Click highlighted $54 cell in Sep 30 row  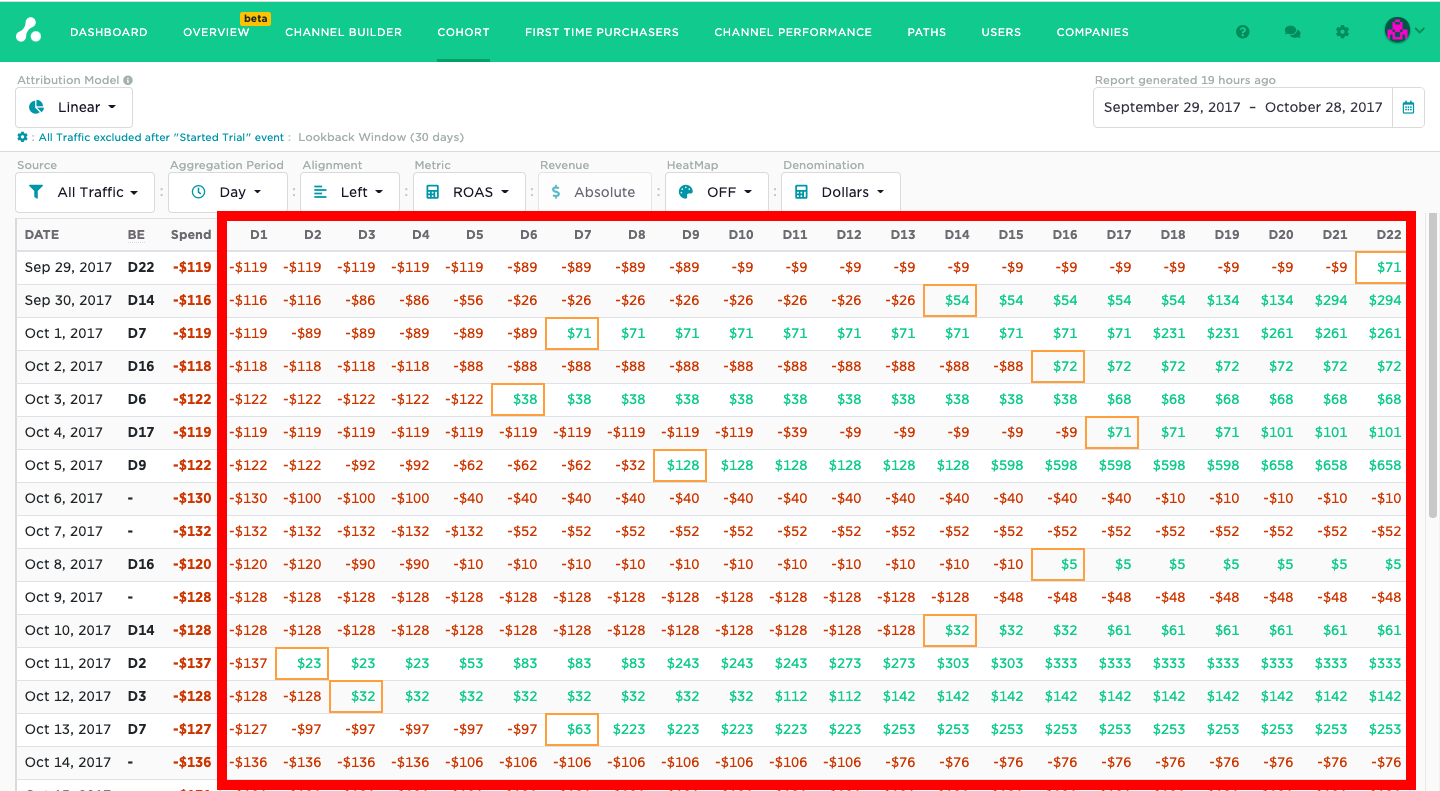click(x=950, y=300)
